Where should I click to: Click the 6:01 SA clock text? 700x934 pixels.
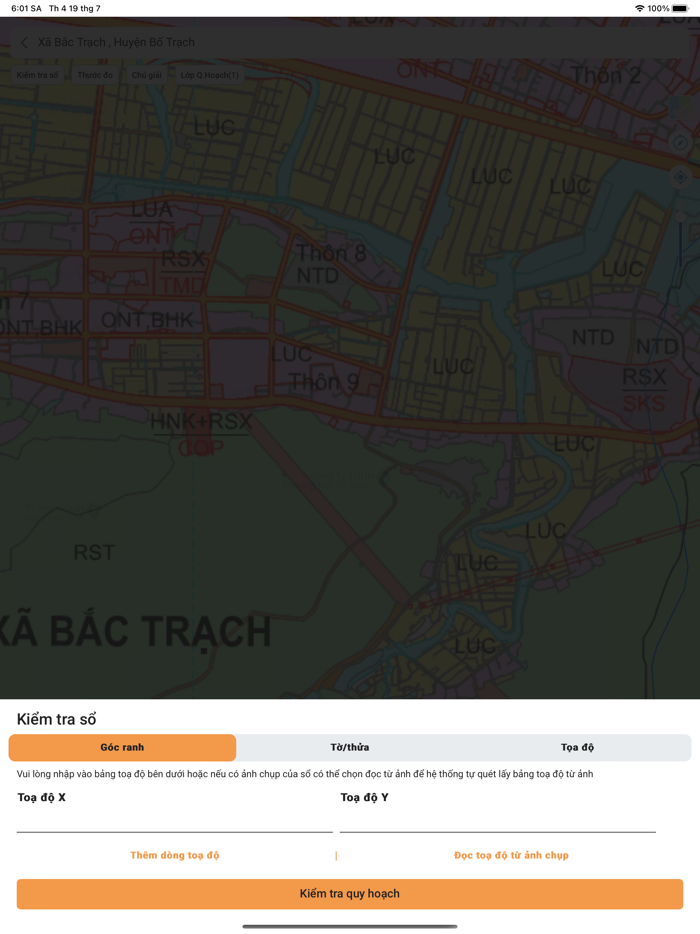click(26, 8)
